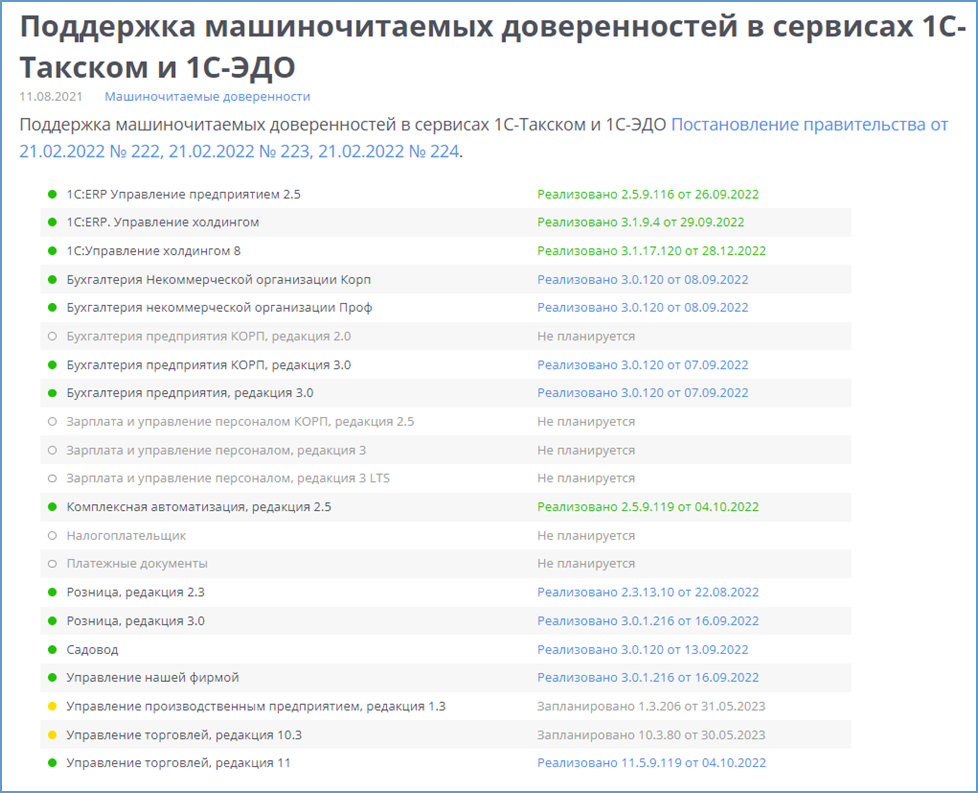Select row Бухгалтерия некоммерческой организации Проф

click(446, 308)
